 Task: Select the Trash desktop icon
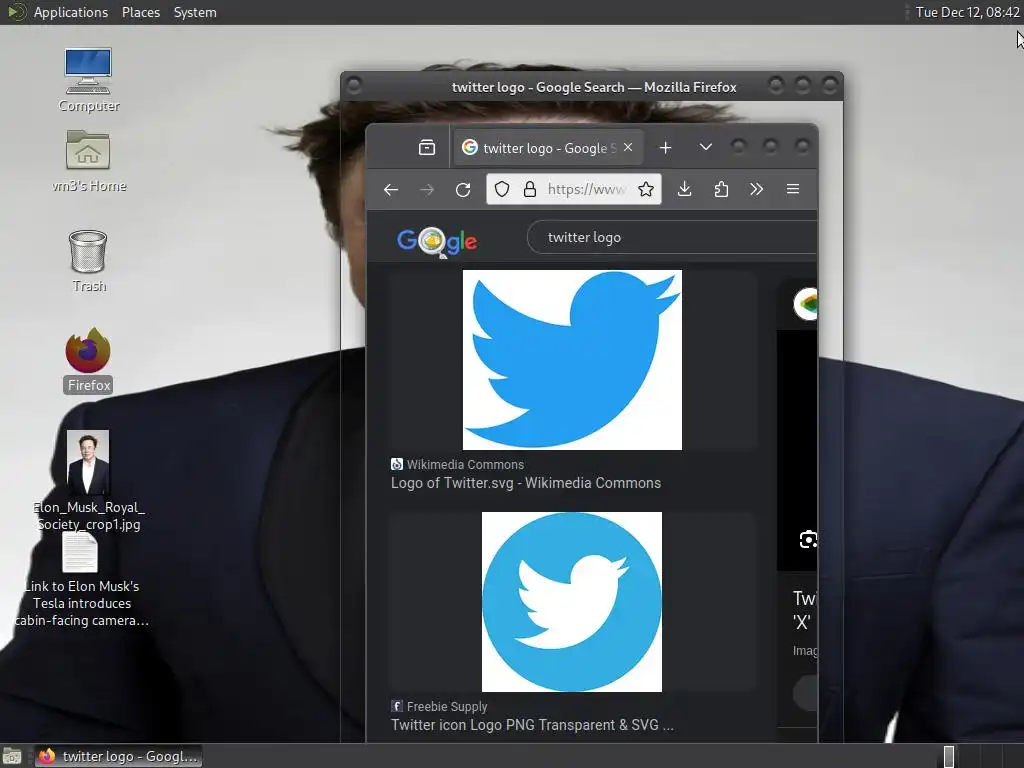[x=88, y=261]
